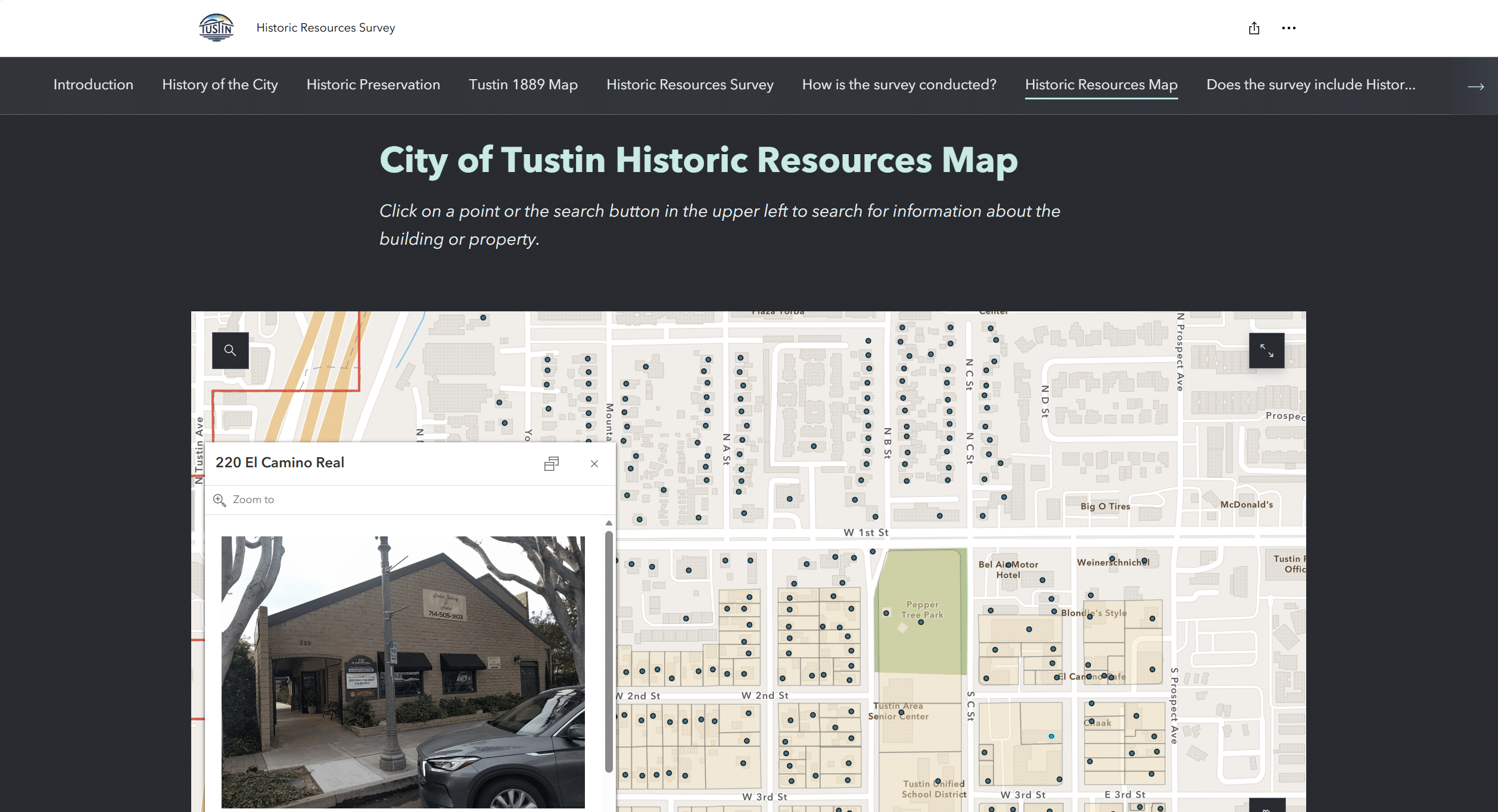Click the Historic Resources Survey header title
This screenshot has height=812, width=1498.
tap(325, 27)
